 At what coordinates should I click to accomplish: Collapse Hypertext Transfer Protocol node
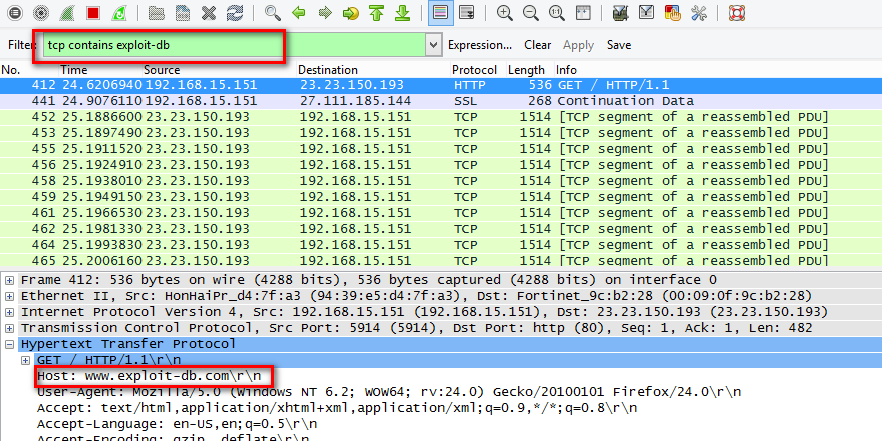[10, 344]
